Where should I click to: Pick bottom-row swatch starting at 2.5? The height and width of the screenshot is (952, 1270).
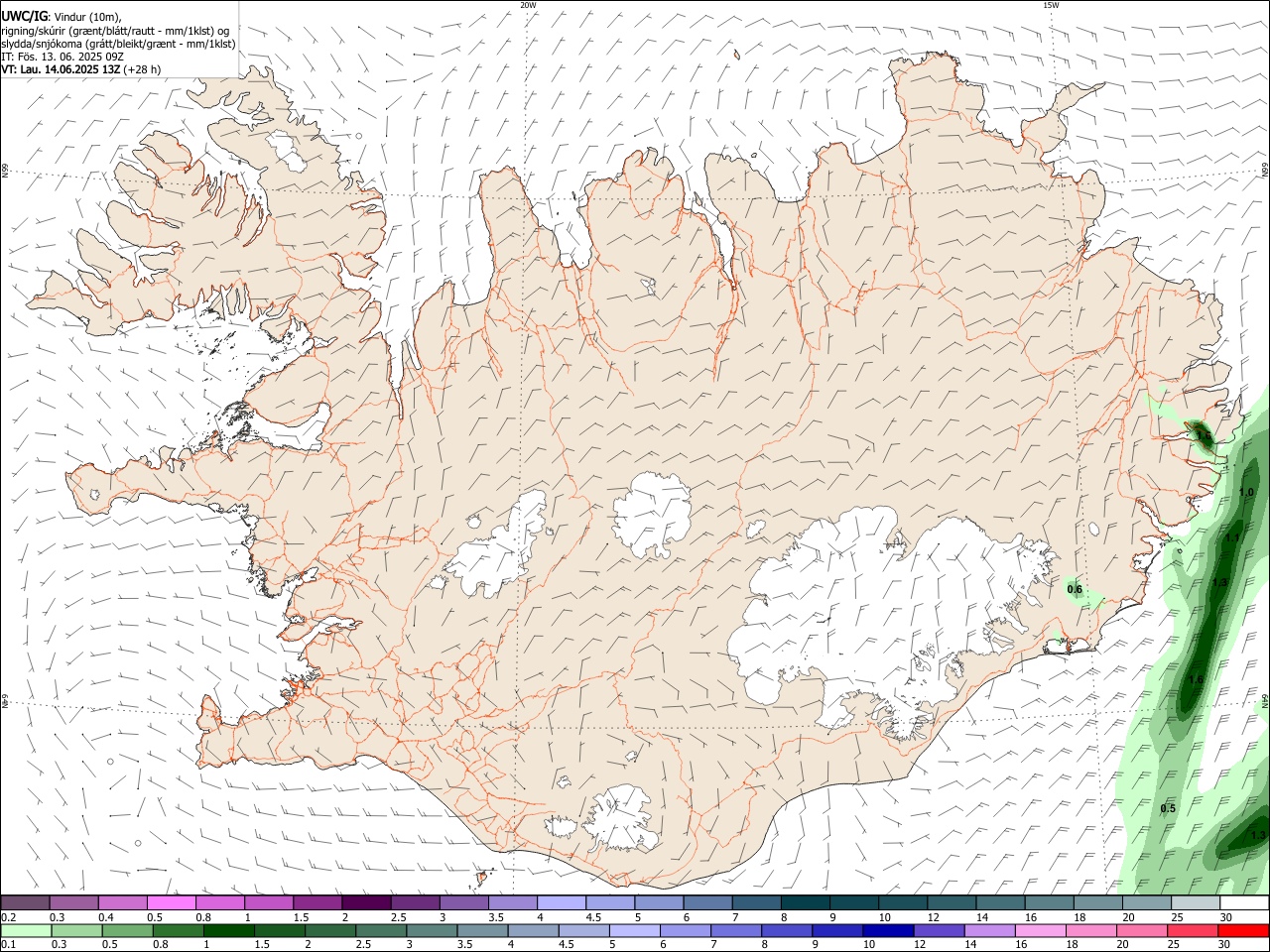point(380,930)
